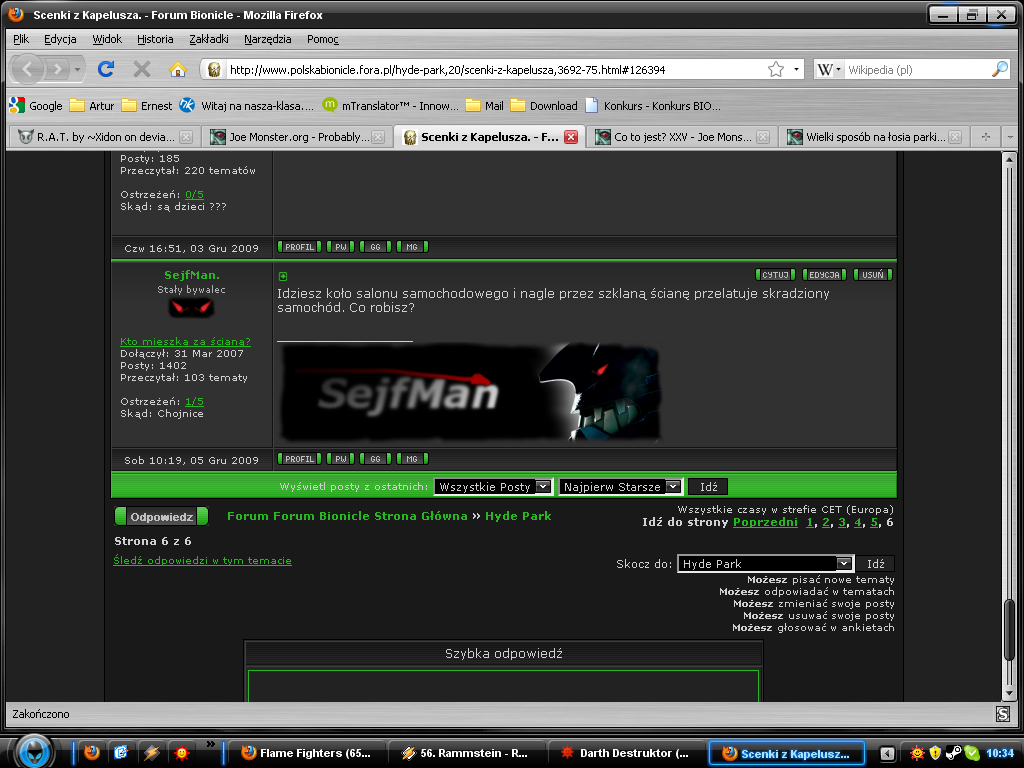This screenshot has height=768, width=1024.
Task: Open the list all tabs dropdown
Action: pos(1010,137)
